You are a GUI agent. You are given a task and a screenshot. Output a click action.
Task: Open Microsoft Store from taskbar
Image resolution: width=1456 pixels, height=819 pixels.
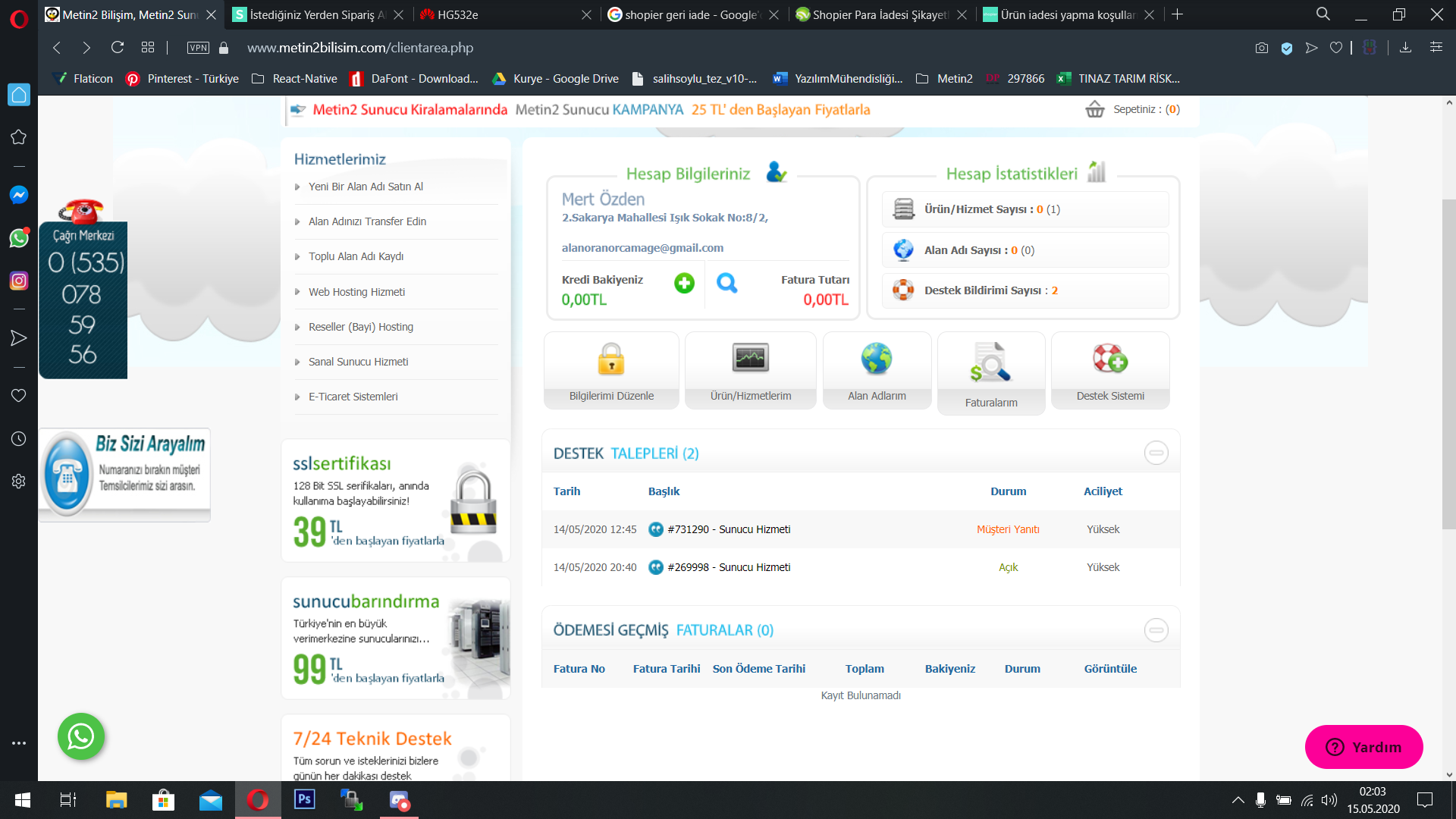(163, 800)
